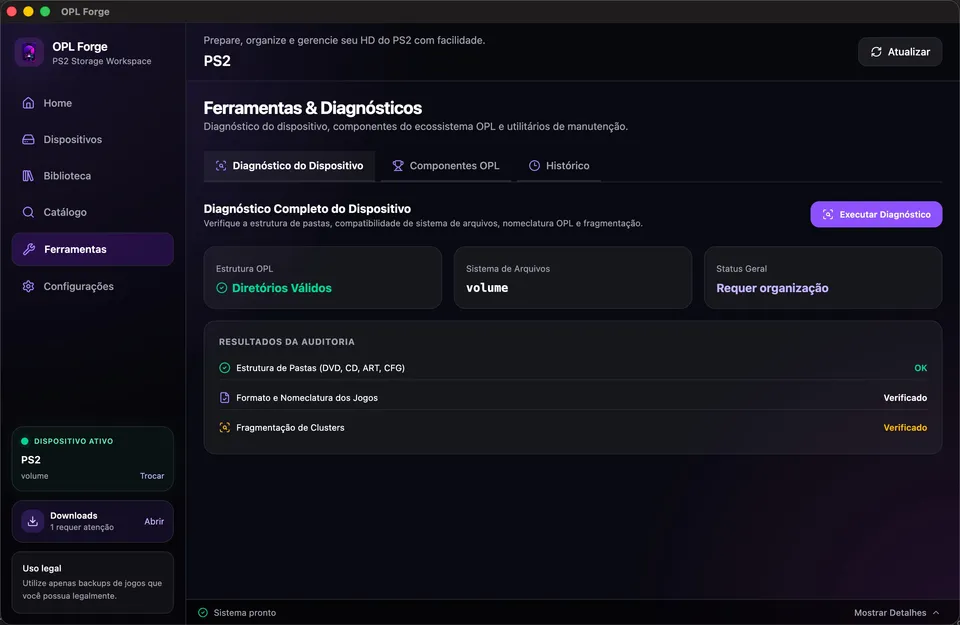The image size is (960, 625).
Task: Click the Biblioteca books icon
Action: [28, 176]
